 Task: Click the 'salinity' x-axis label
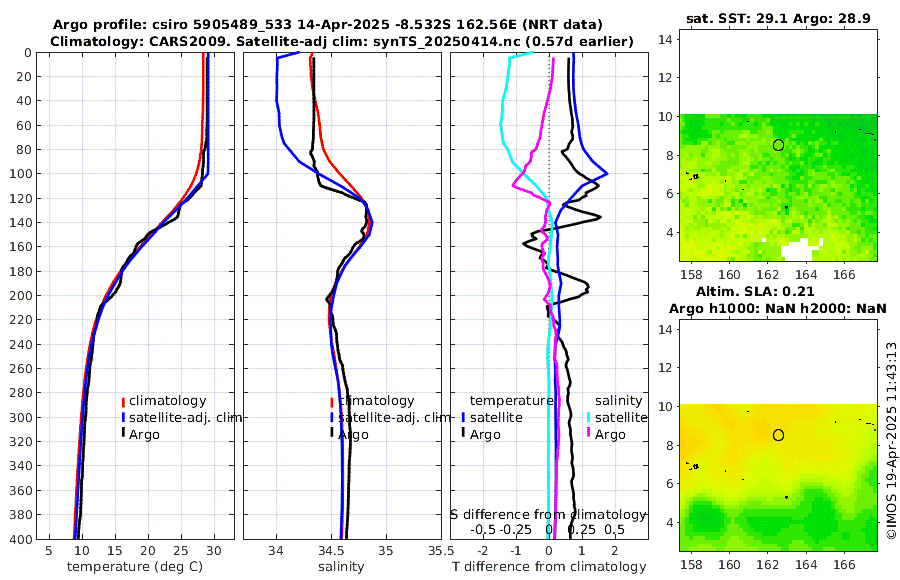pyautogui.click(x=341, y=567)
